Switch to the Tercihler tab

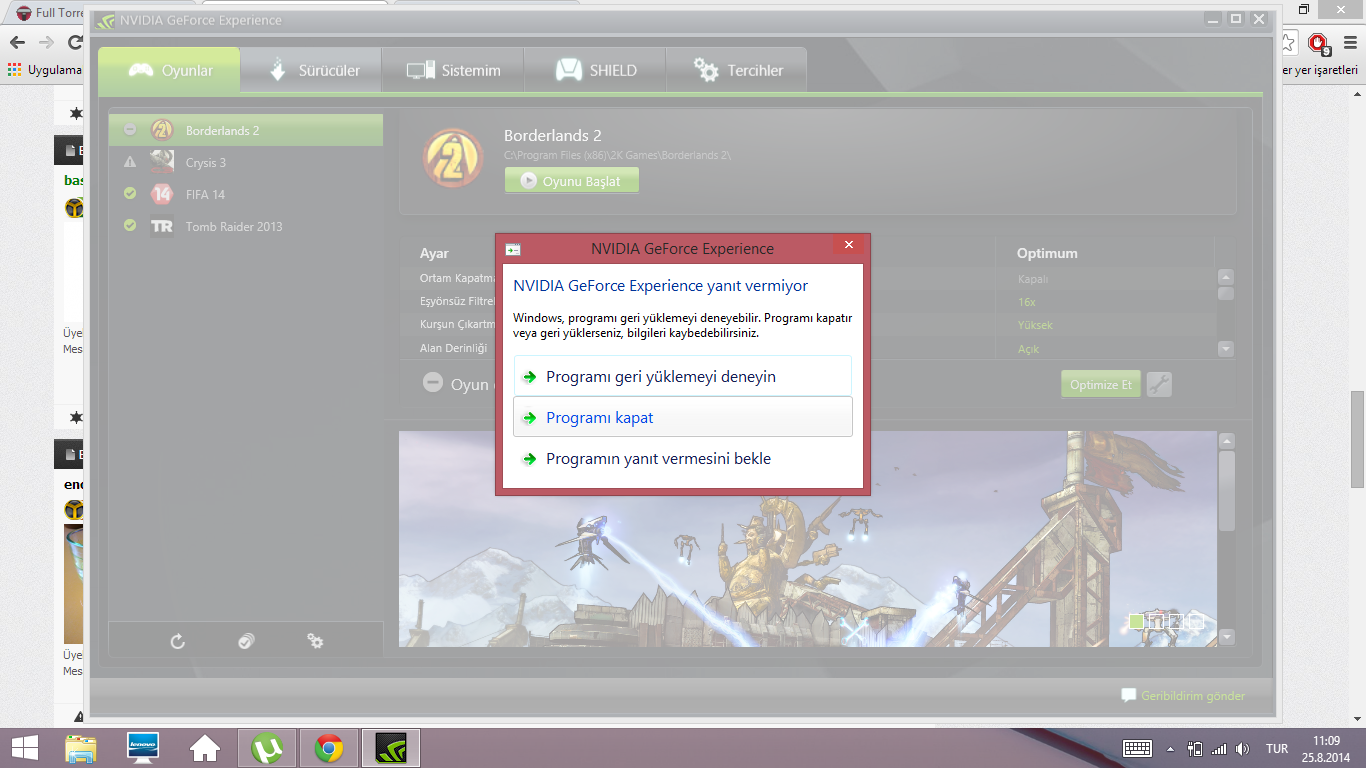[737, 70]
